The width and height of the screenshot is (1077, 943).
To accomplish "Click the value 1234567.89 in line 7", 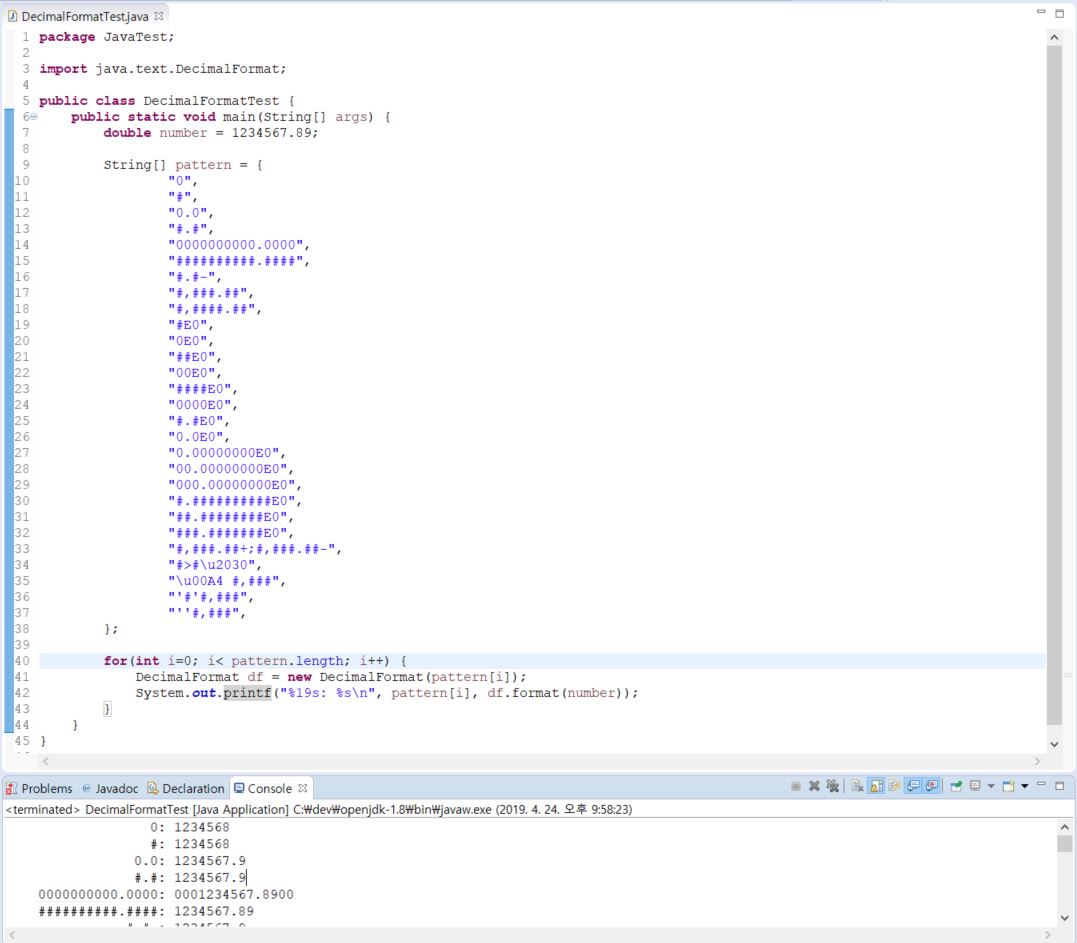I will pyautogui.click(x=271, y=133).
